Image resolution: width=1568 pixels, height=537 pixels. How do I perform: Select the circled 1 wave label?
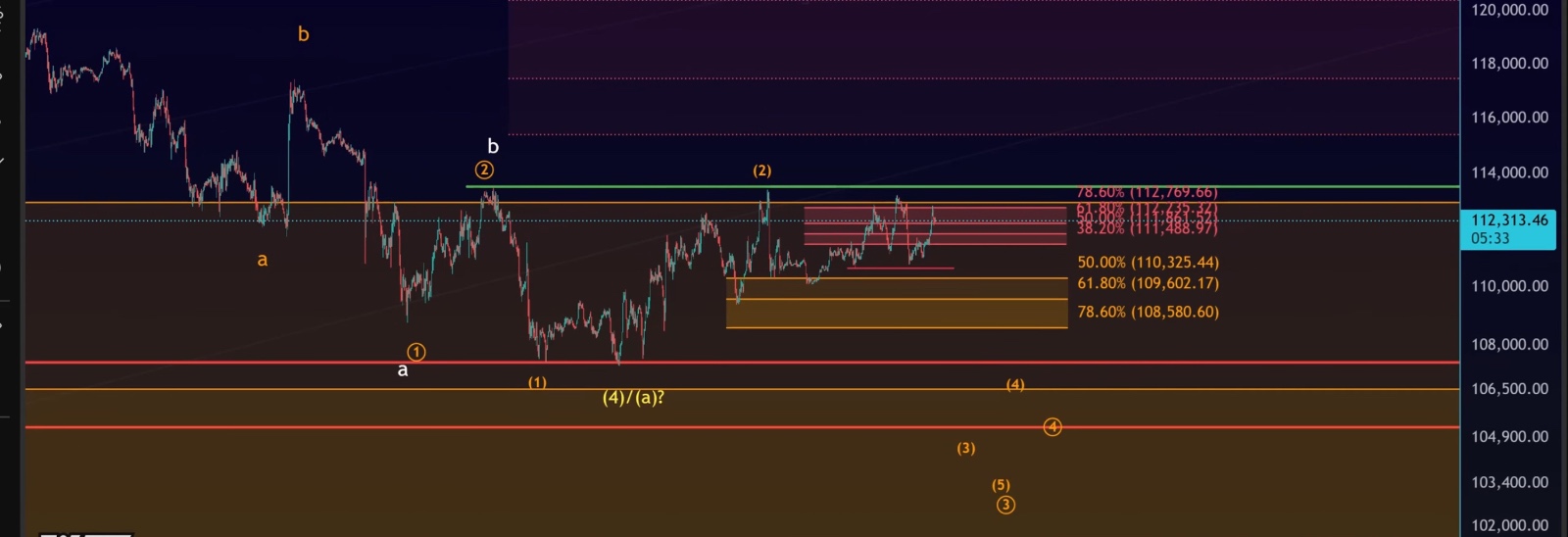416,352
